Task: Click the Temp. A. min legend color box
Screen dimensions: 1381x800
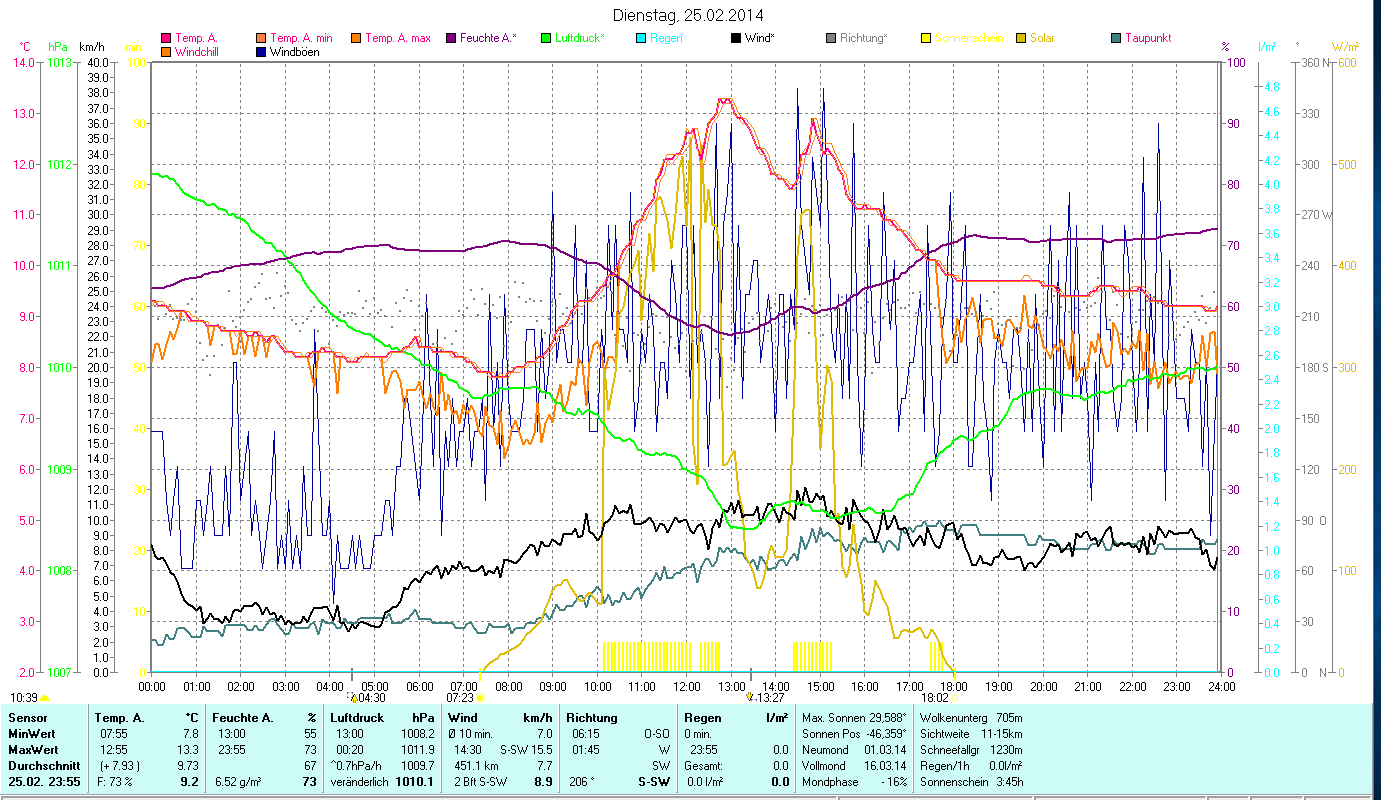Action: 261,39
